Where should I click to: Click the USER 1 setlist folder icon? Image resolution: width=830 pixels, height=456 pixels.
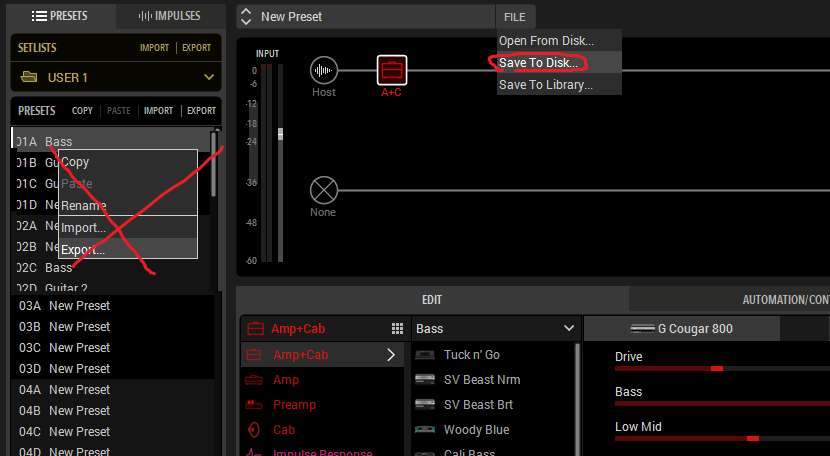(x=29, y=77)
